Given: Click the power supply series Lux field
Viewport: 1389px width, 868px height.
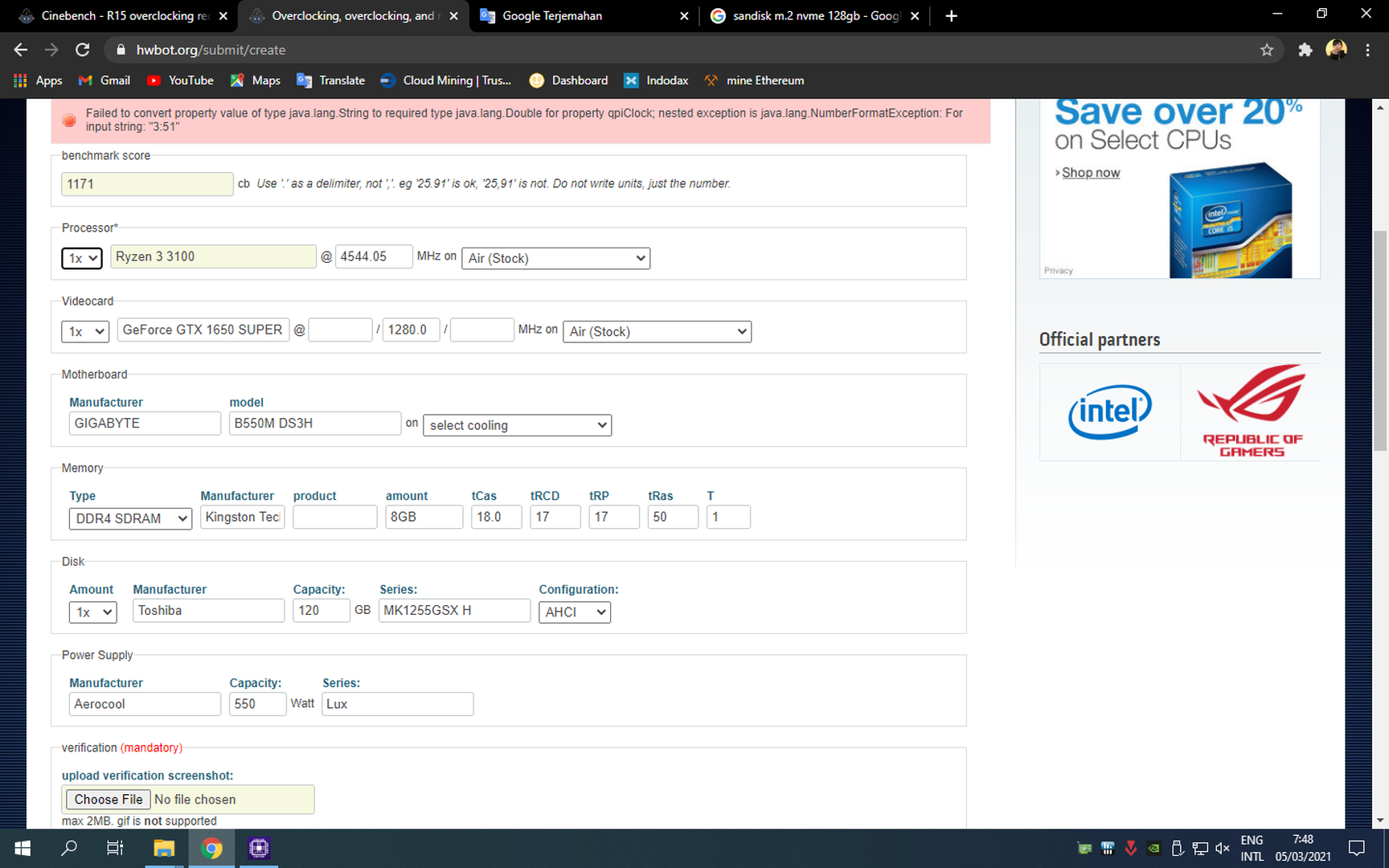Looking at the screenshot, I should click(x=398, y=704).
